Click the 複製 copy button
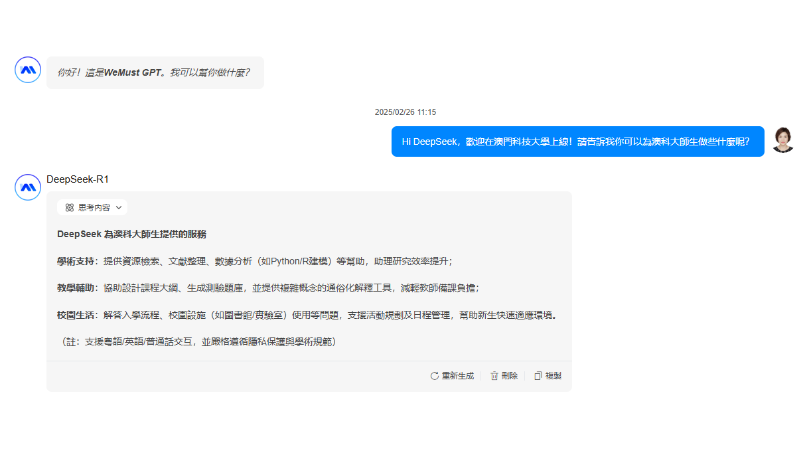 coord(547,376)
